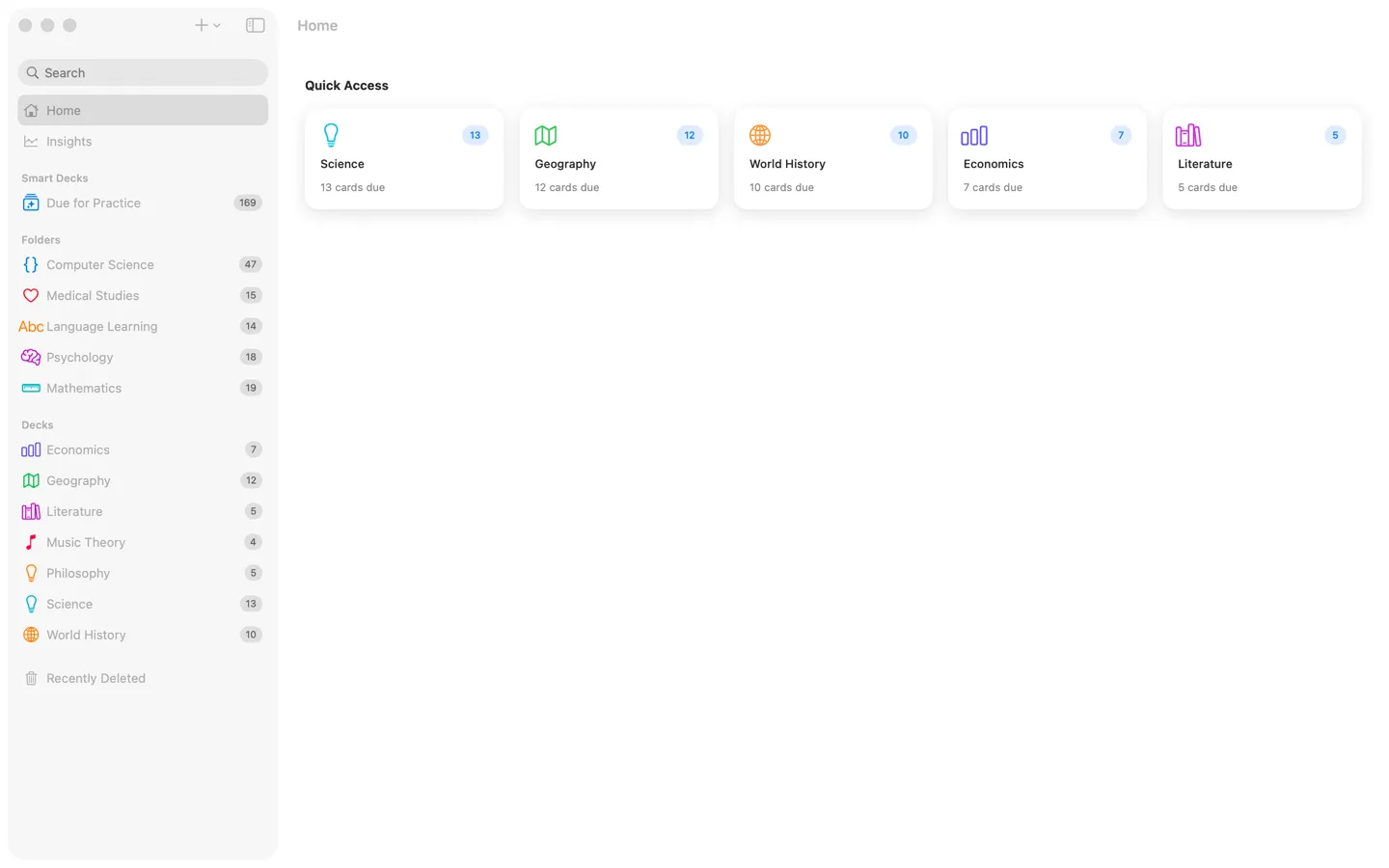This screenshot has height=868, width=1389.
Task: Click the magnifying glass search icon
Action: click(x=33, y=72)
